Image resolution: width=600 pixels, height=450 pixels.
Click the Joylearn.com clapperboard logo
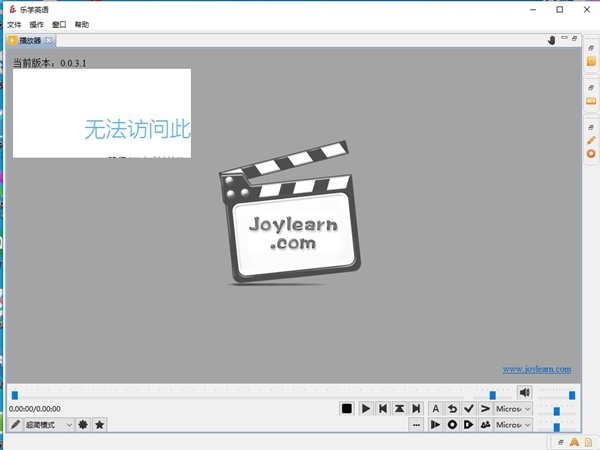click(x=290, y=213)
